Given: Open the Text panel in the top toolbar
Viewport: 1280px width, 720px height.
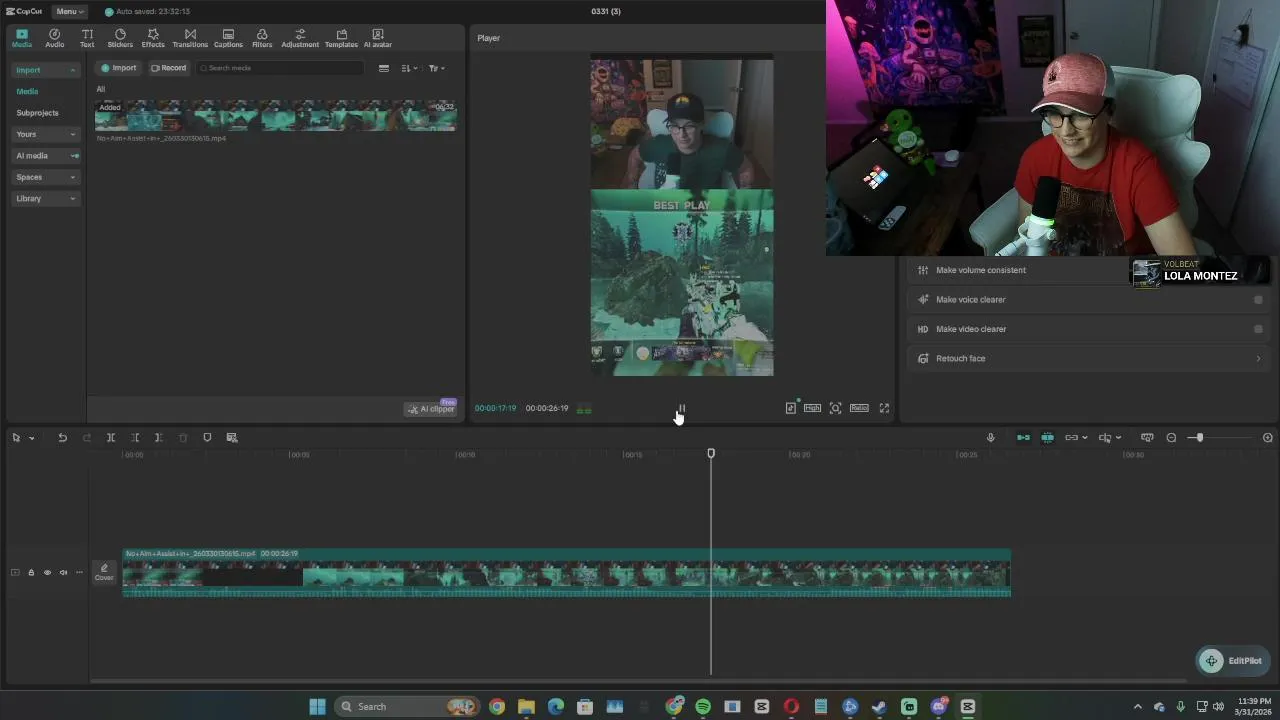Looking at the screenshot, I should tap(87, 38).
